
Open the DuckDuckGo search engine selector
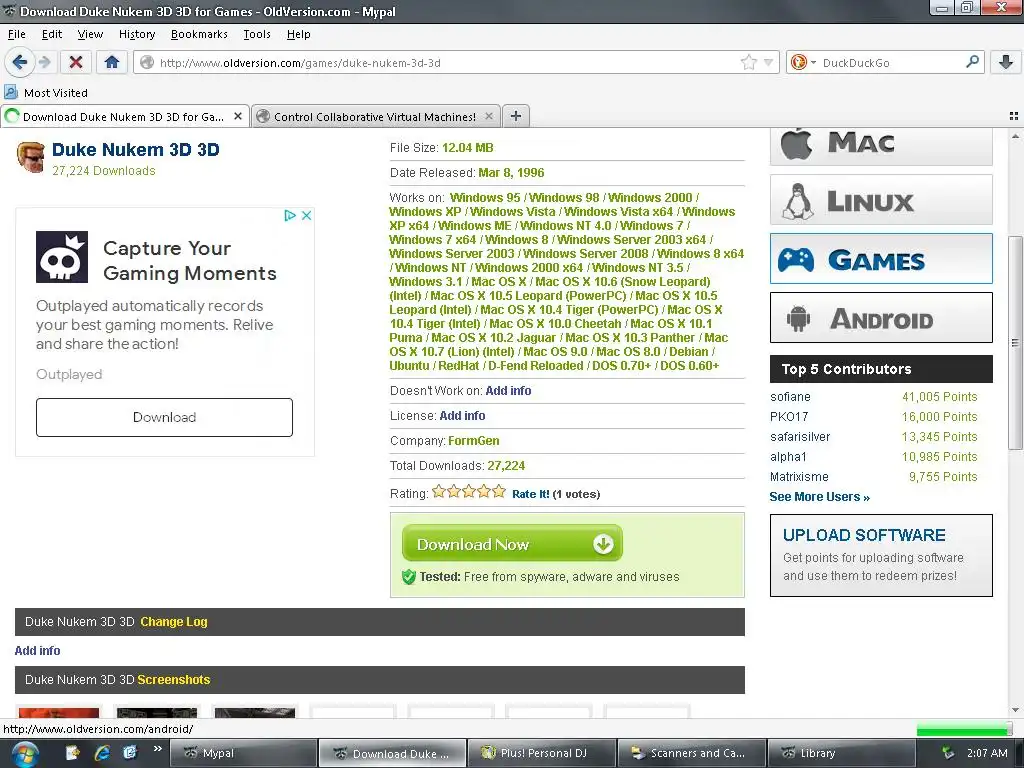click(x=803, y=63)
